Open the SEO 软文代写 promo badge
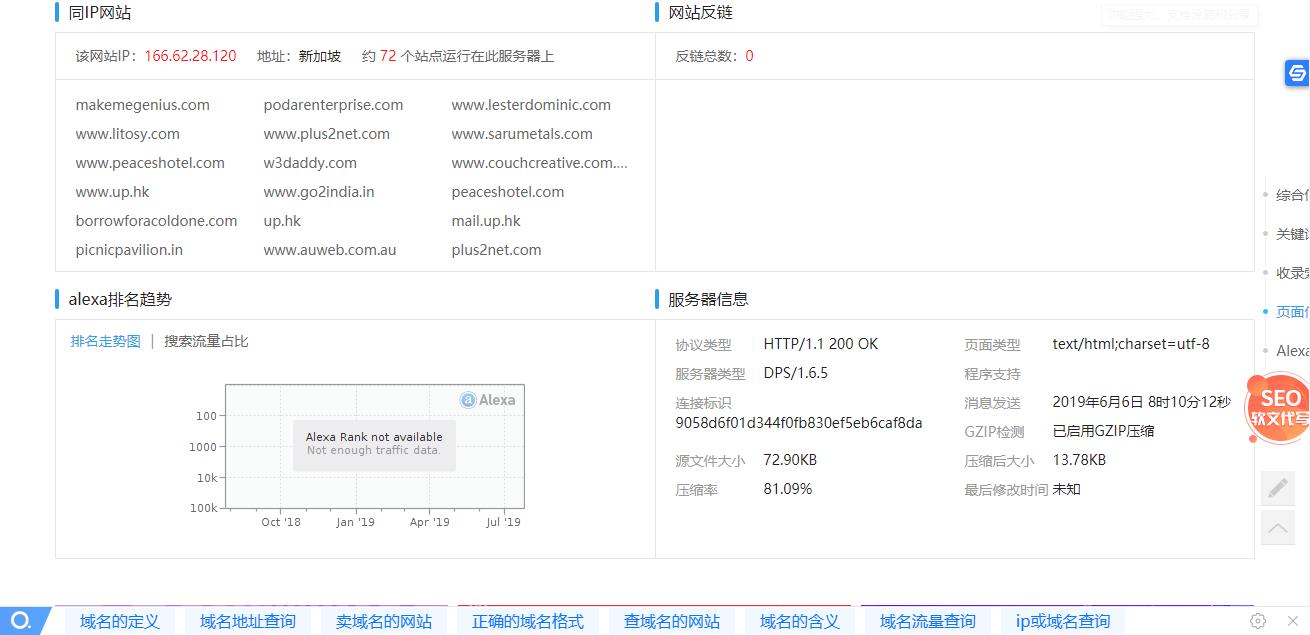This screenshot has width=1310, height=635. coord(1279,408)
